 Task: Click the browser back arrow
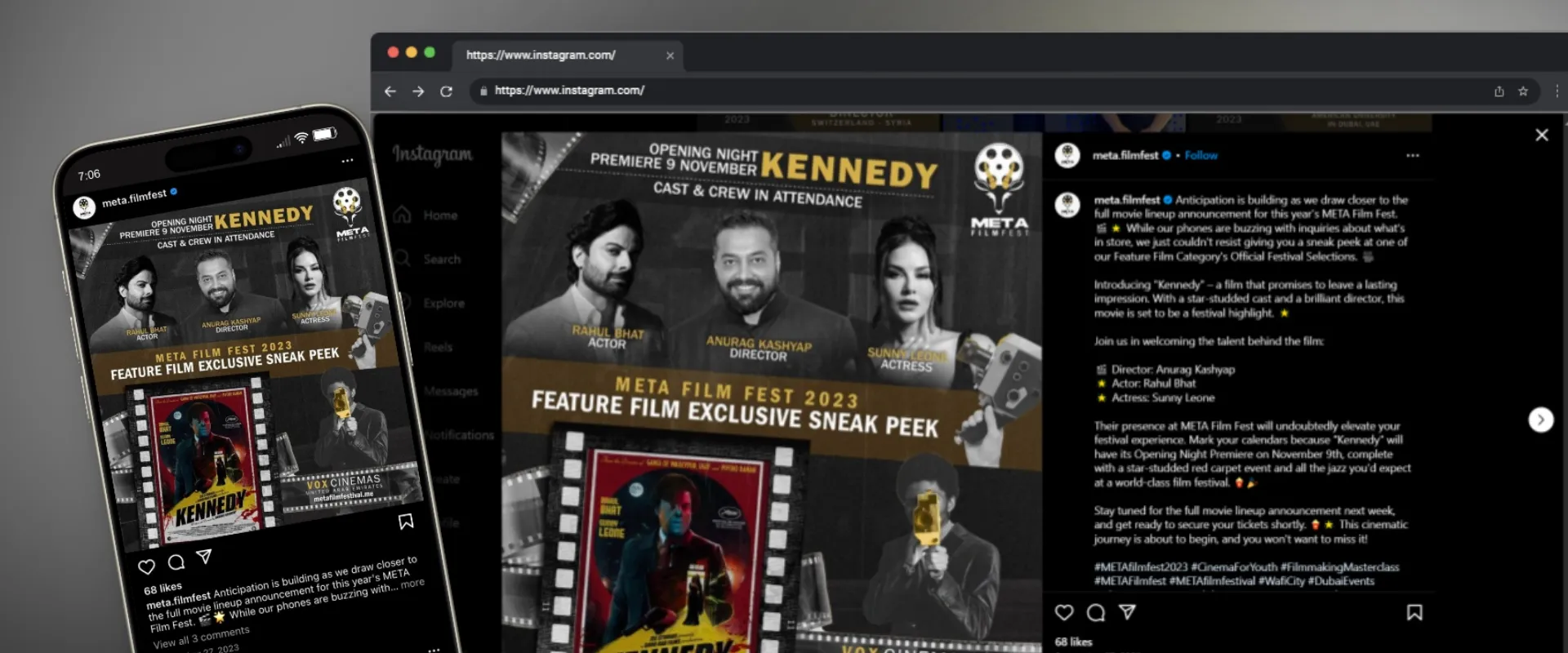pos(390,91)
